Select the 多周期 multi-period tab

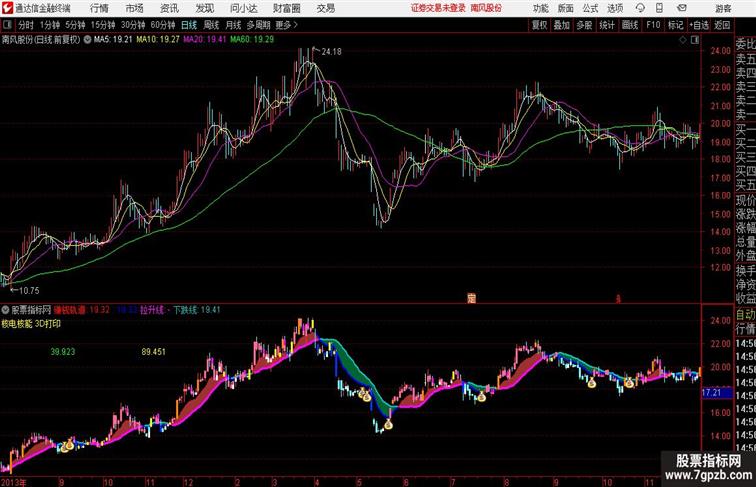point(258,25)
